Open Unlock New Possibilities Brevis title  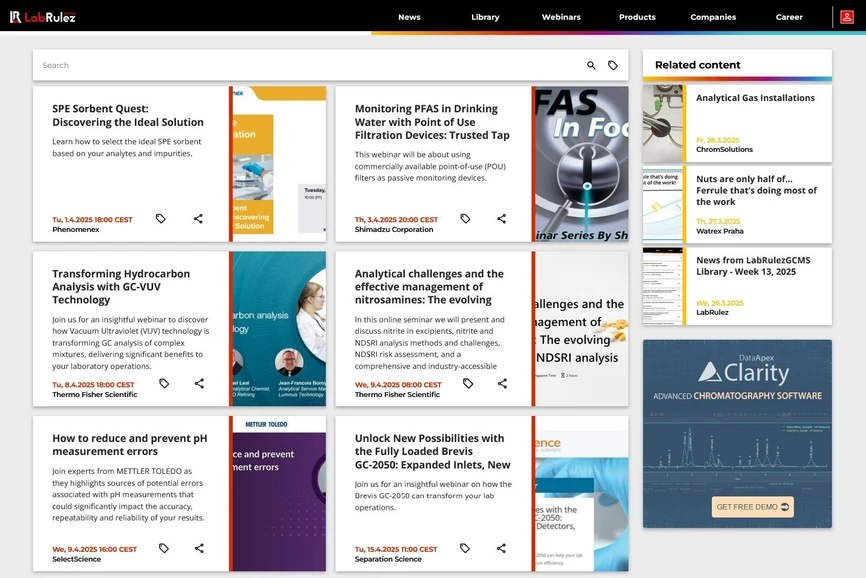pyautogui.click(x=432, y=451)
